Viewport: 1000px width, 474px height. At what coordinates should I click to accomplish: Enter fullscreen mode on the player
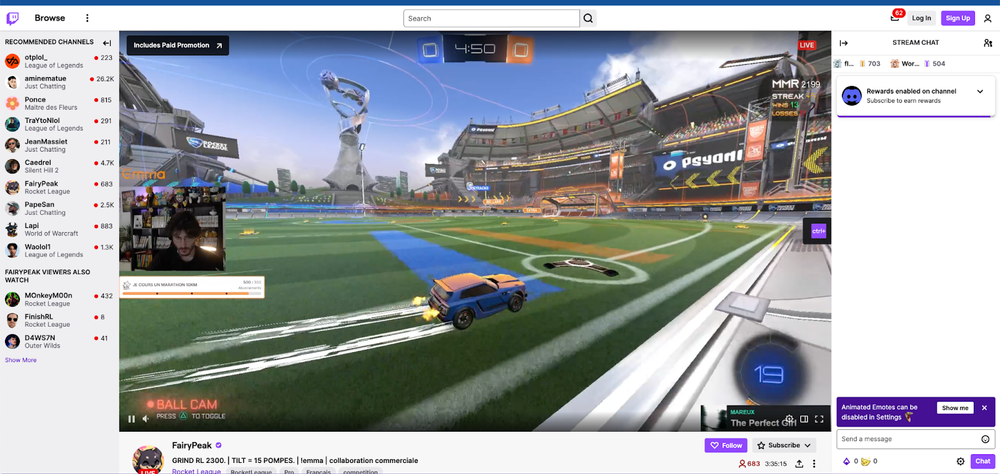(x=820, y=419)
